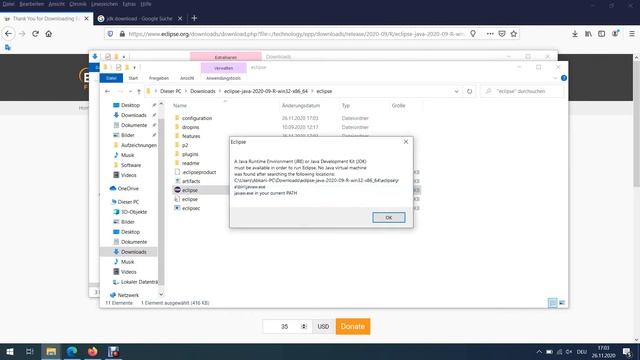The width and height of the screenshot is (640, 360).
Task: Select the dropins folder
Action: click(191, 127)
